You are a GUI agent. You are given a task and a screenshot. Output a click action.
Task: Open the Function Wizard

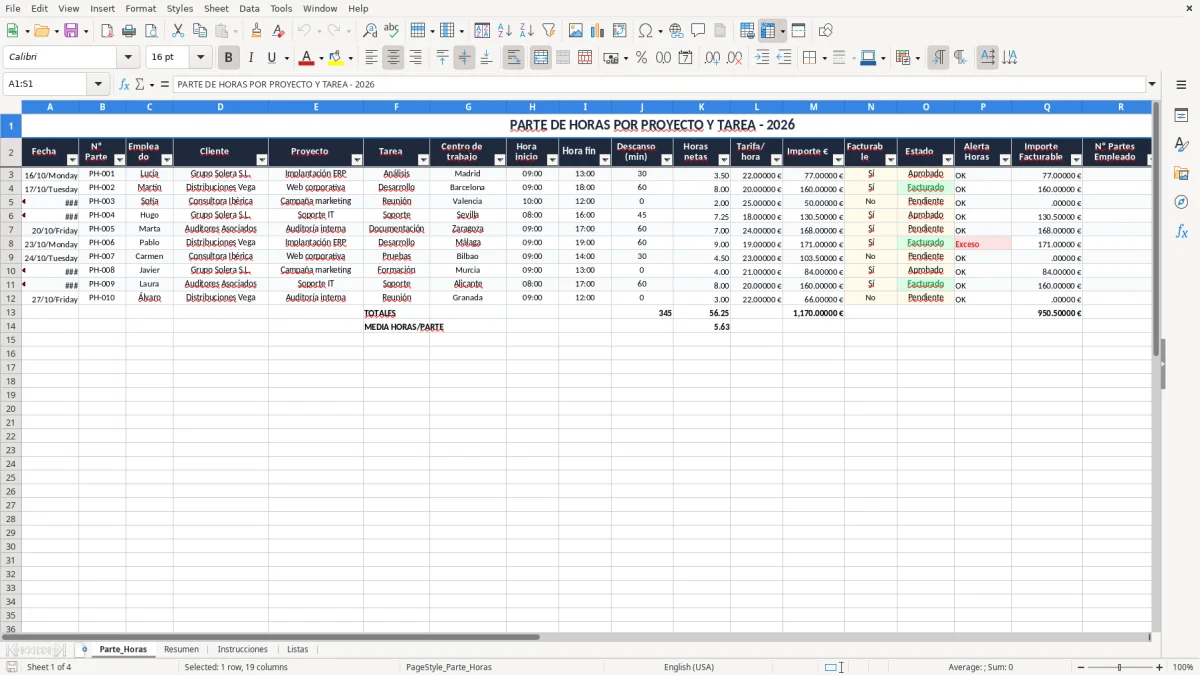pos(125,84)
